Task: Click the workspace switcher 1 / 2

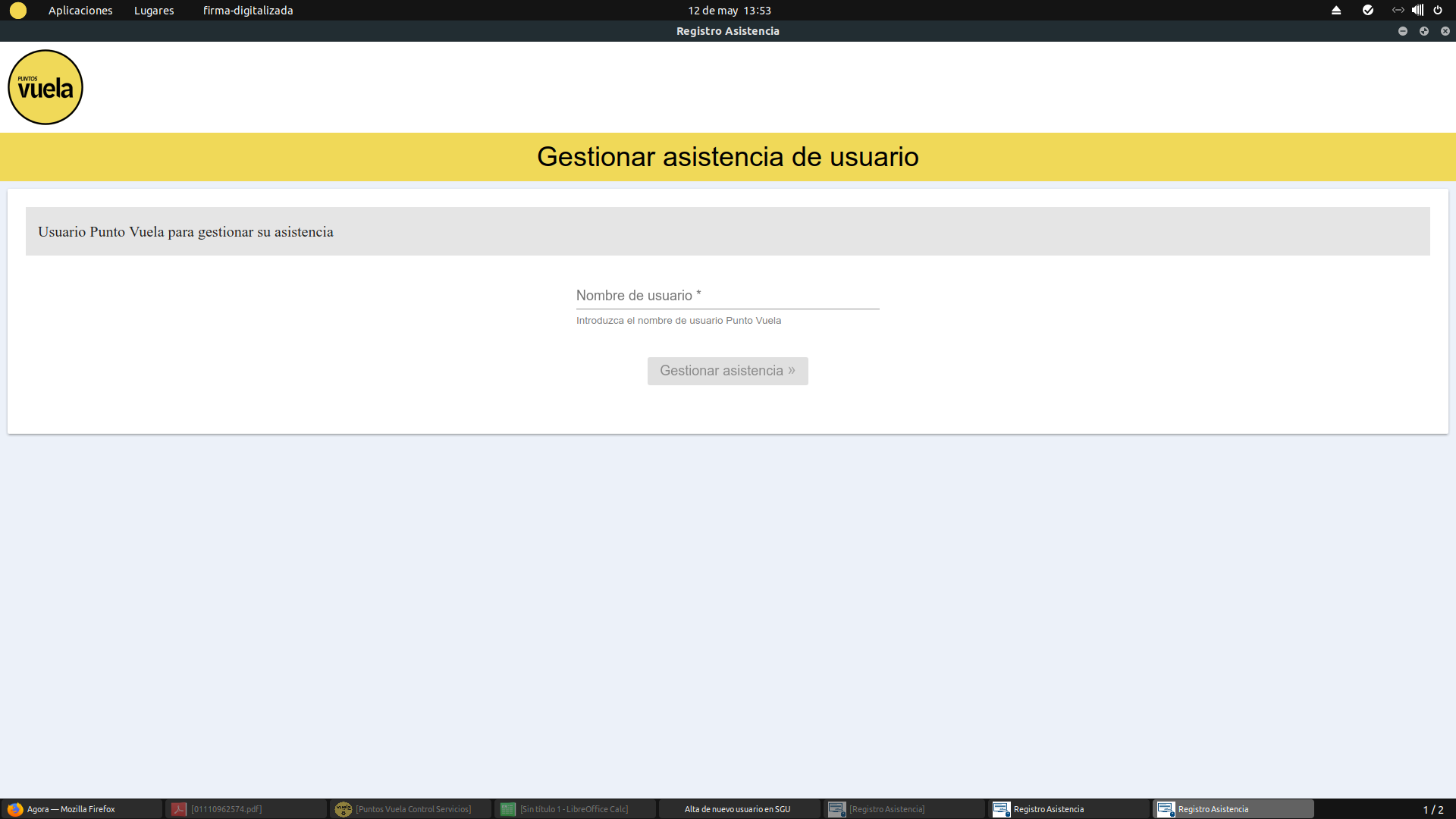Action: tap(1432, 810)
